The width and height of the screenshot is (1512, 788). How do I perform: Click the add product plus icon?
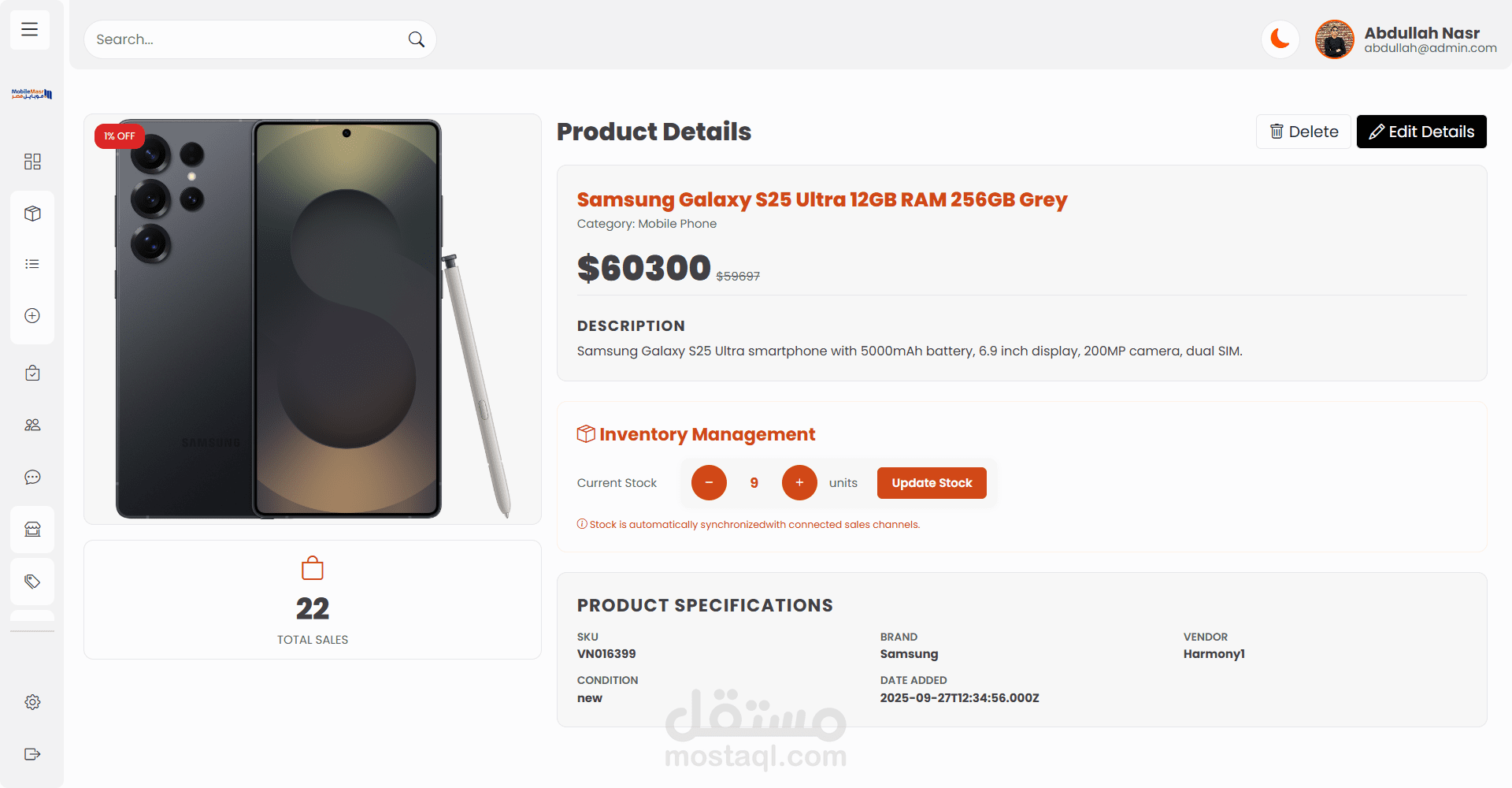coord(32,316)
